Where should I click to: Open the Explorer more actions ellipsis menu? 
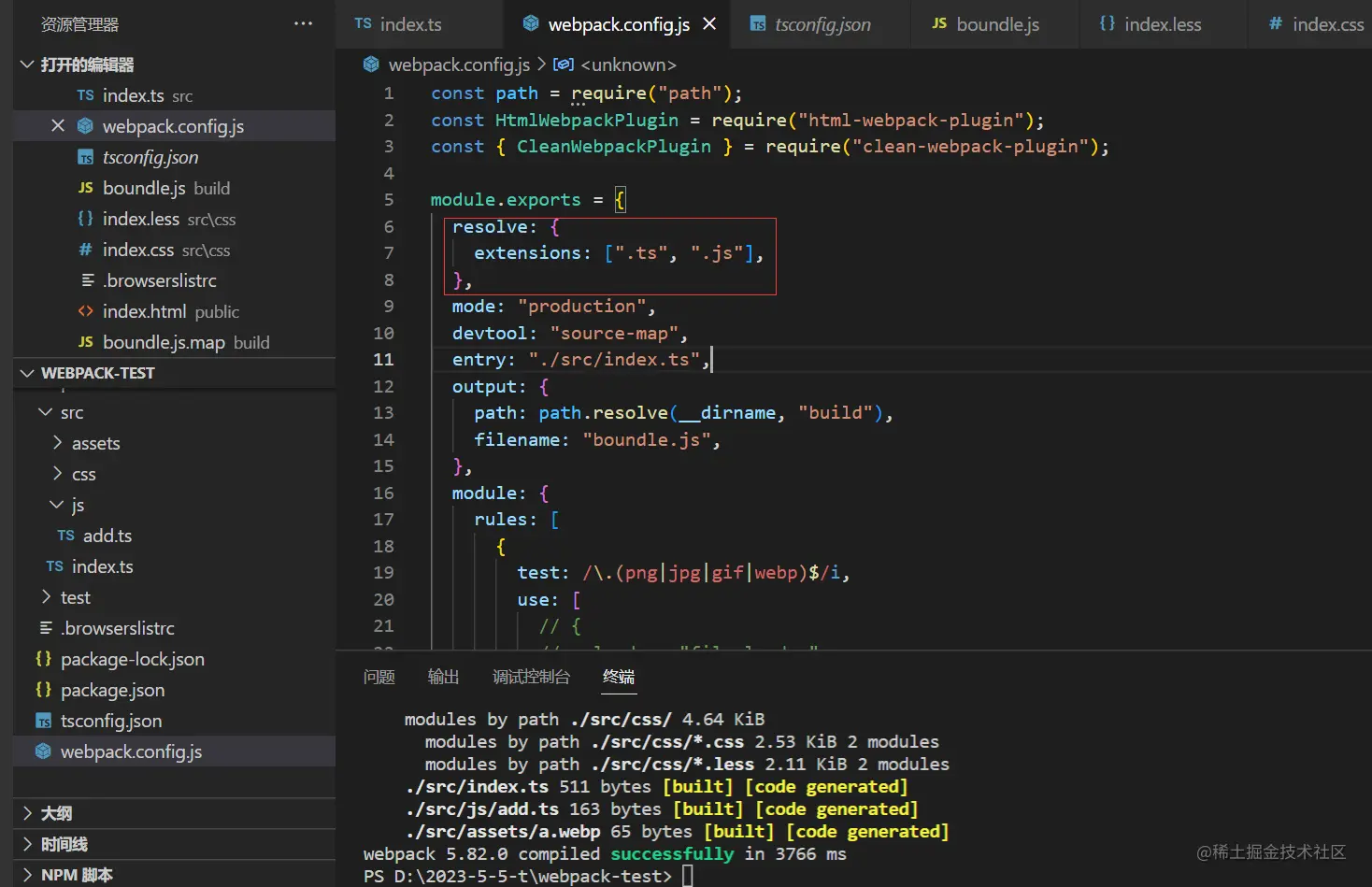tap(303, 23)
